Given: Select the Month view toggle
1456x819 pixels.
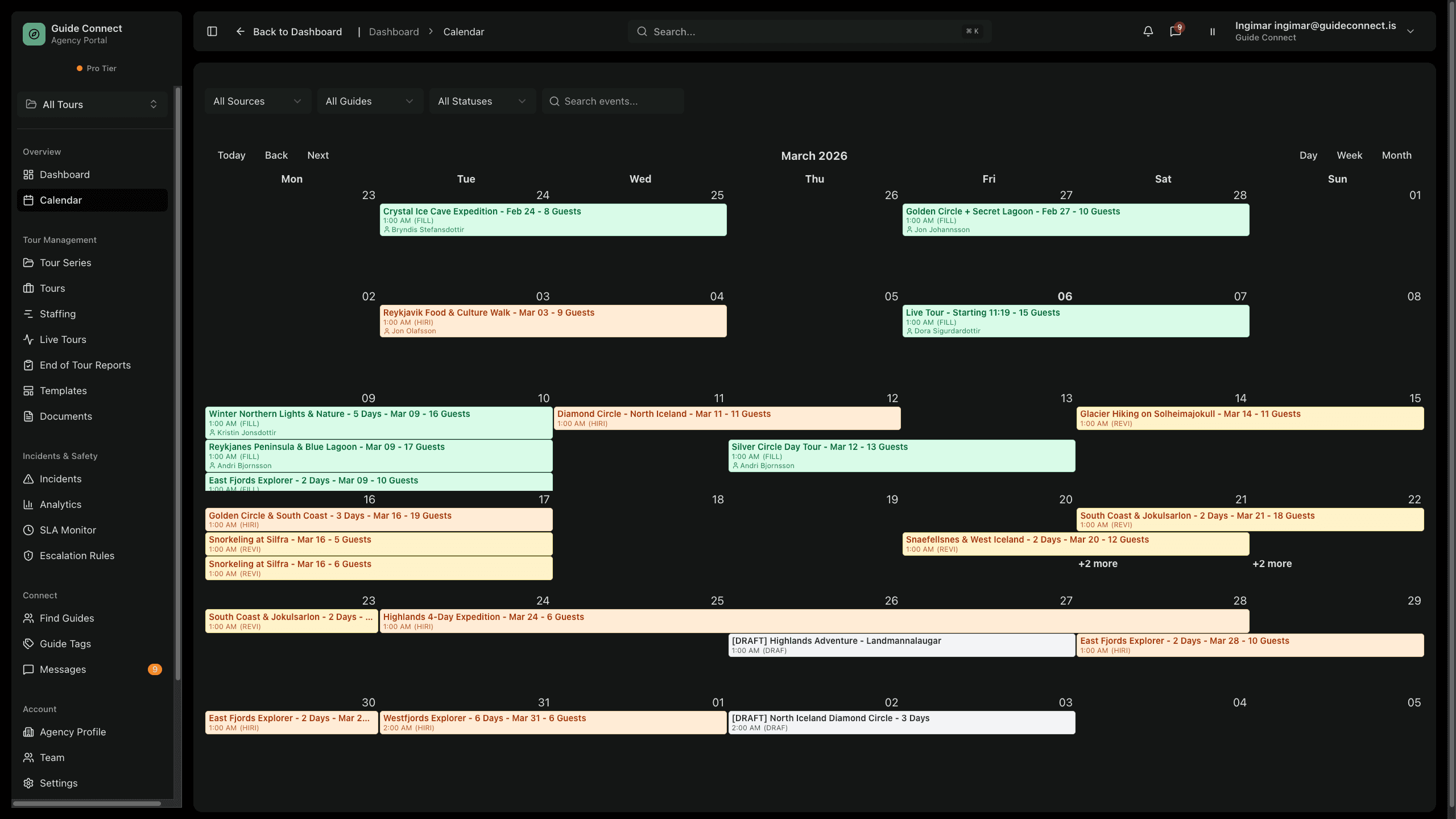Looking at the screenshot, I should pos(1396,155).
